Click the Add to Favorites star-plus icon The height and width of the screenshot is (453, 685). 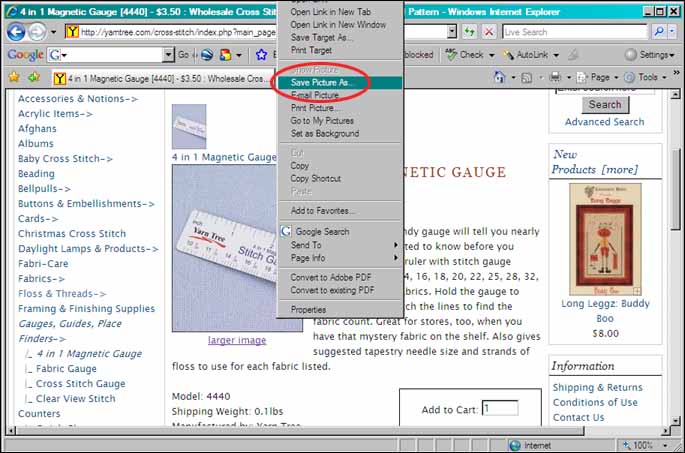coord(34,77)
